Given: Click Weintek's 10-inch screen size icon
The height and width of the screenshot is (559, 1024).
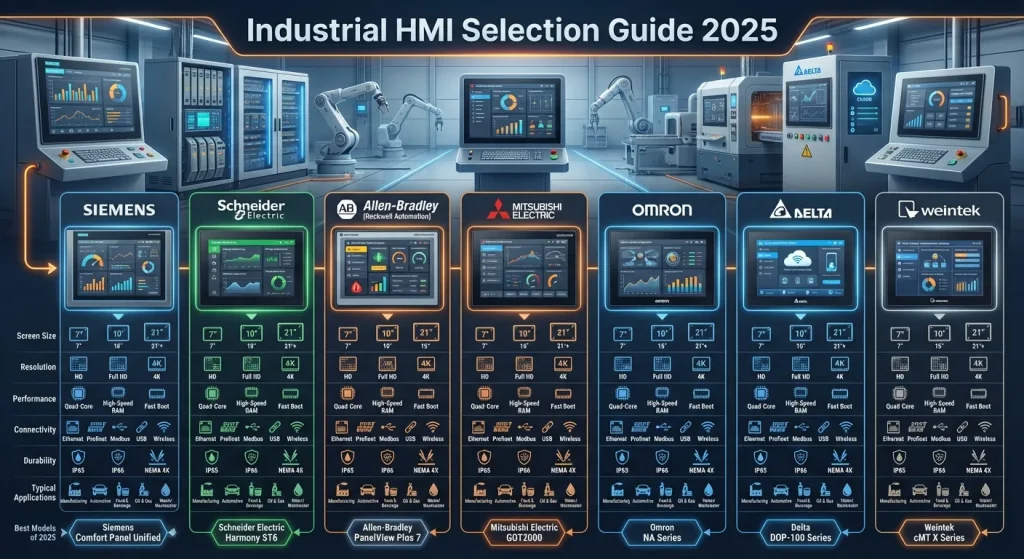Looking at the screenshot, I should 939,333.
